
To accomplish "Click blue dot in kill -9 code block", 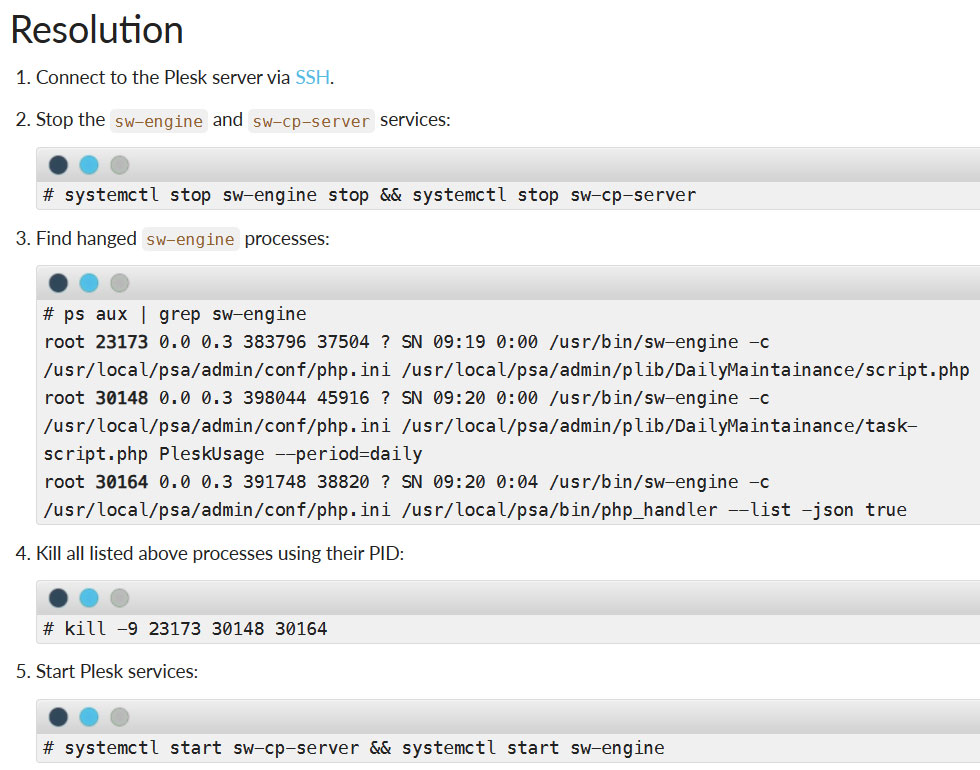I will coord(89,598).
